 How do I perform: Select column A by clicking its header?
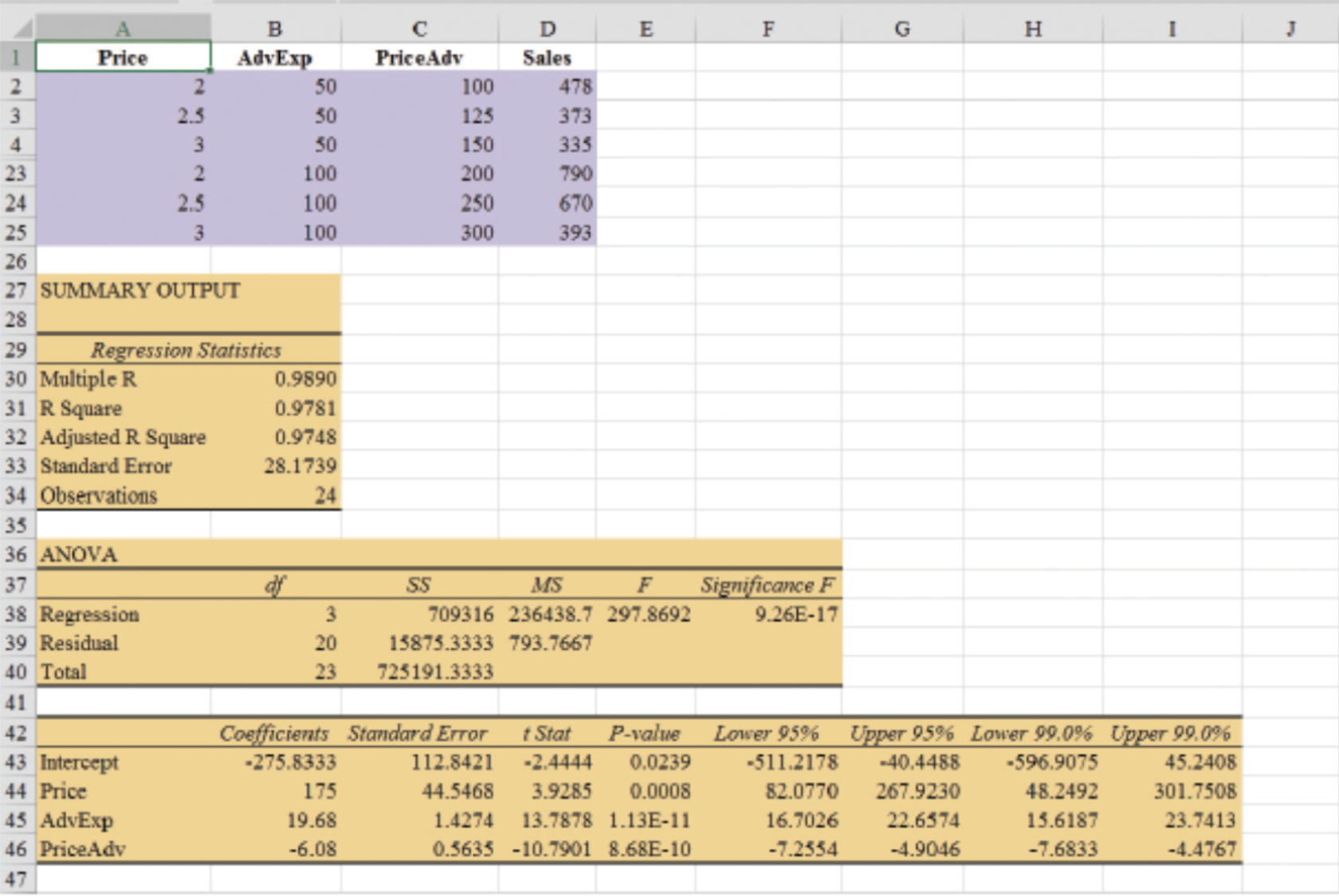(124, 28)
